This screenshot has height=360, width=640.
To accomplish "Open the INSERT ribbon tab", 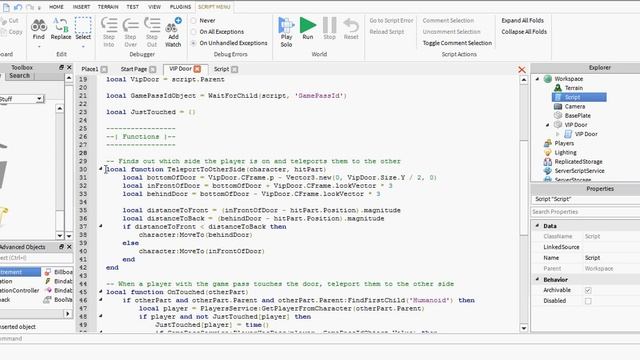I will pyautogui.click(x=81, y=7).
